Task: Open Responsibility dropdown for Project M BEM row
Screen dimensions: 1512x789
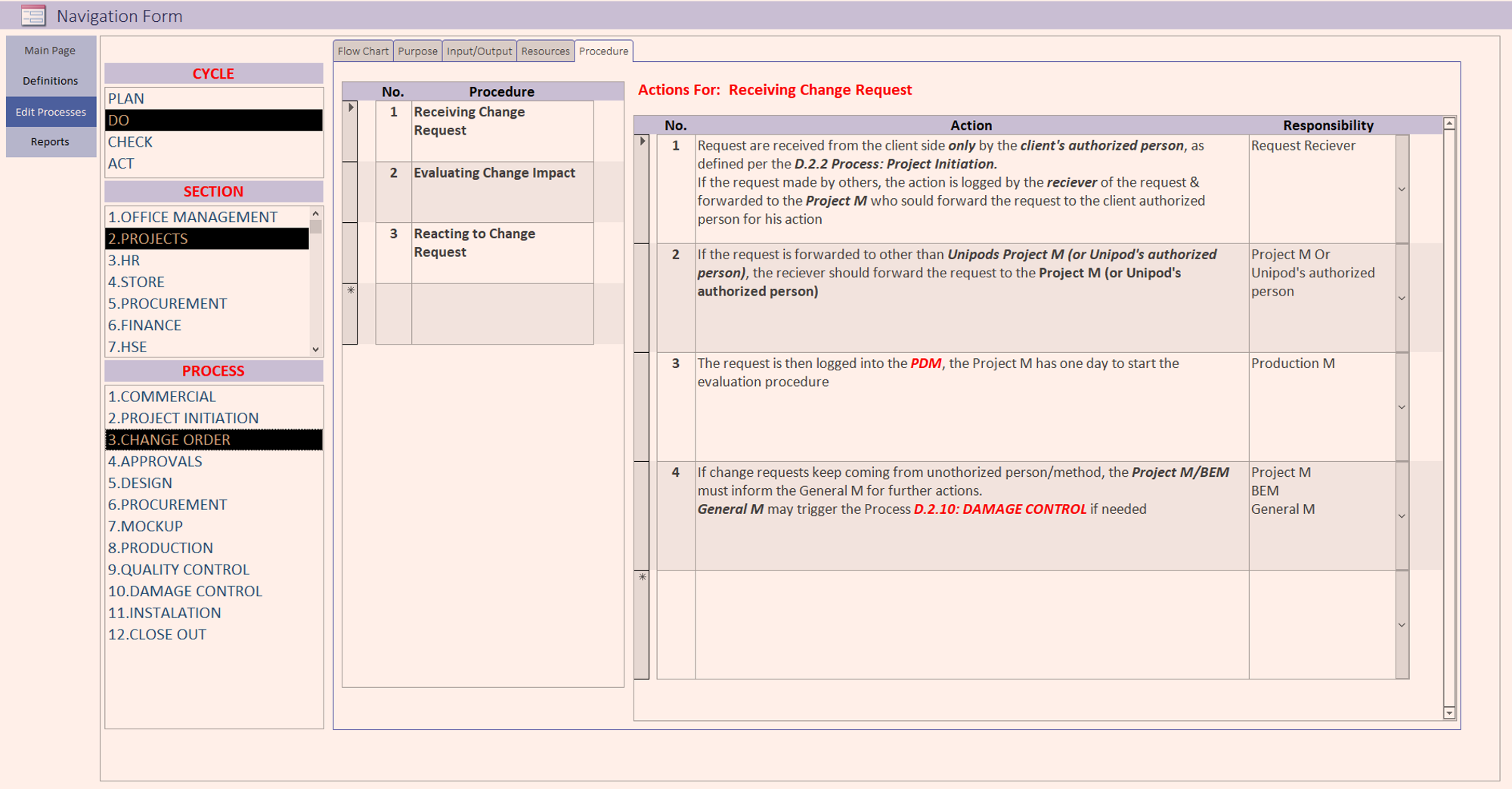Action: pos(1402,515)
